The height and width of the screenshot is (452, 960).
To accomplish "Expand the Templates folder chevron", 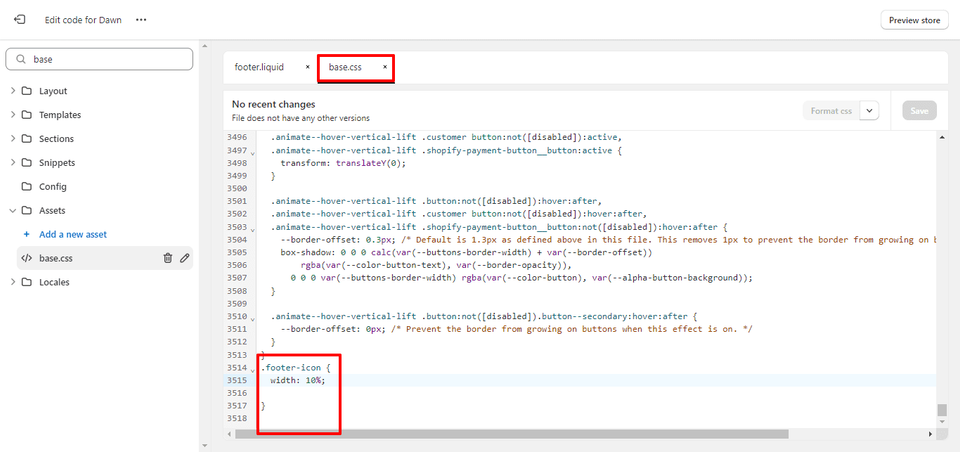I will point(13,115).
